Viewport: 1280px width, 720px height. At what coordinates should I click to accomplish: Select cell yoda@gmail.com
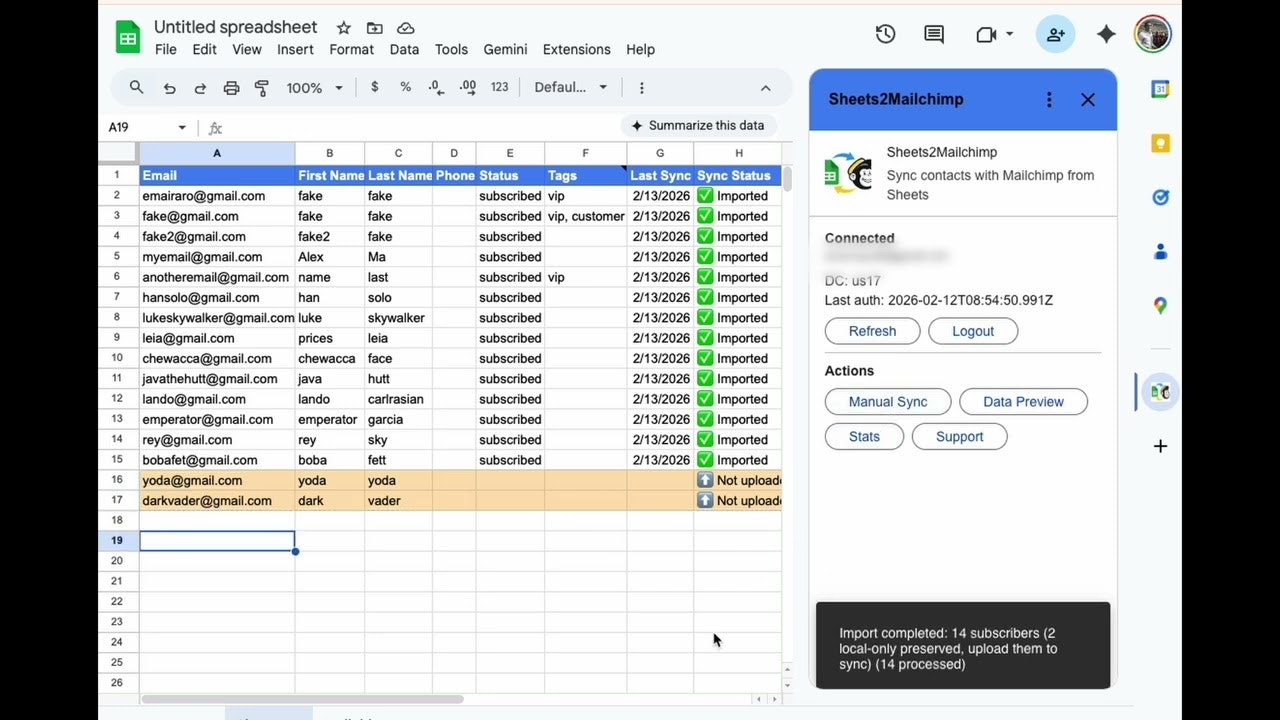(217, 480)
